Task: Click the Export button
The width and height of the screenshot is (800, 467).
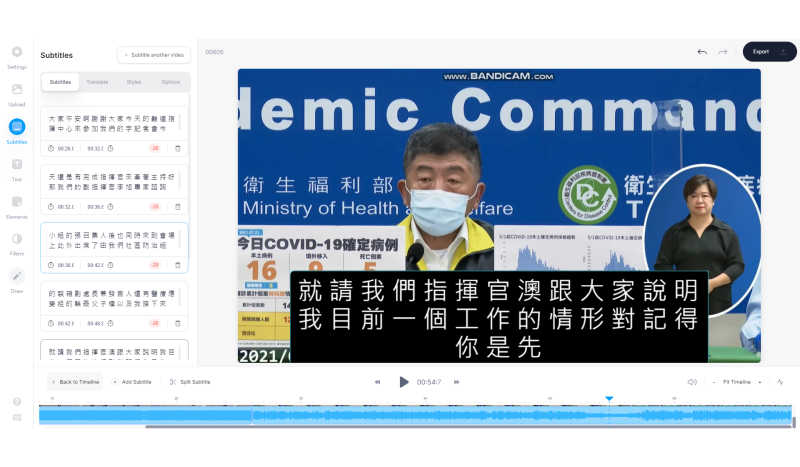Action: pos(769,52)
